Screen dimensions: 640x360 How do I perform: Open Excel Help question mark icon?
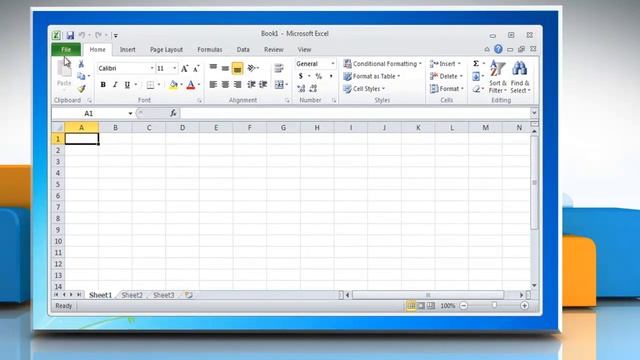[x=498, y=49]
